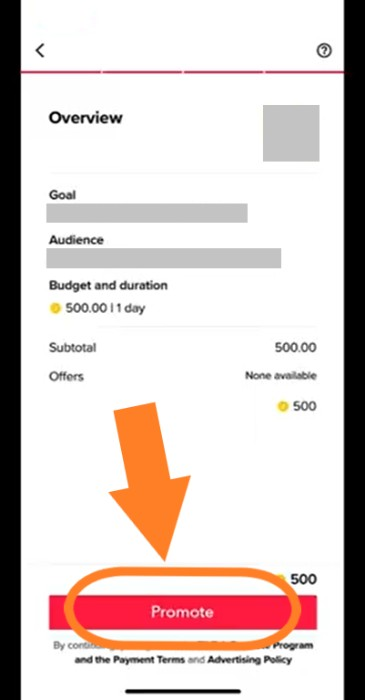365x700 pixels.
Task: Tap the coin icon next to 500 total
Action: coord(282,407)
